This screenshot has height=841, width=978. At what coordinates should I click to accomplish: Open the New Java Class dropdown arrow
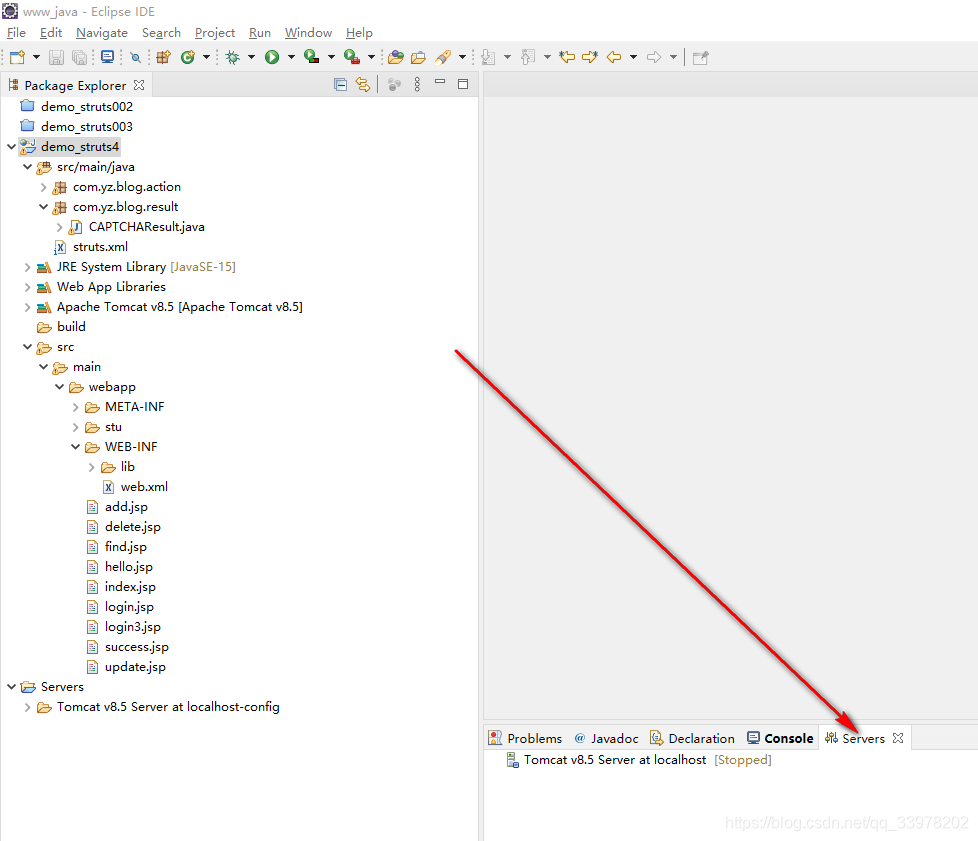[x=206, y=57]
